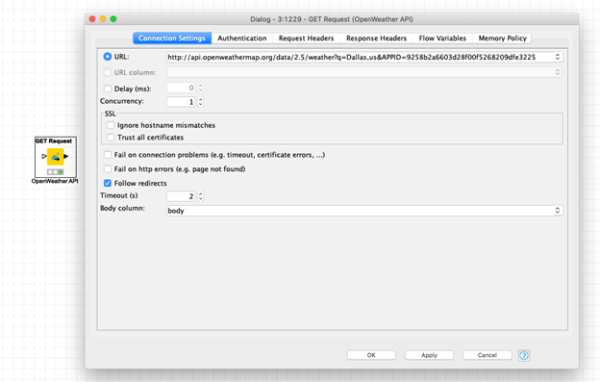The height and width of the screenshot is (382, 600).
Task: Click the Concurrency stepper arrows
Action: point(201,101)
